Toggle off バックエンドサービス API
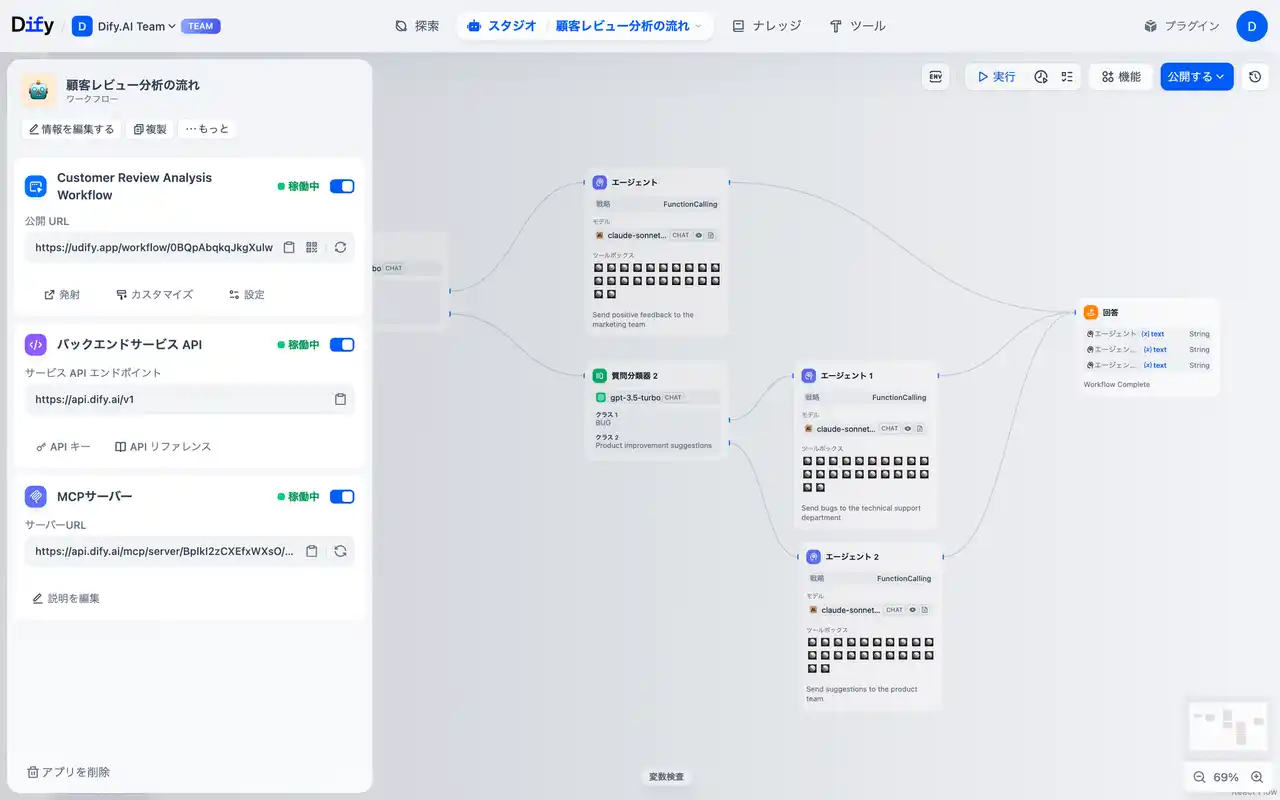This screenshot has height=800, width=1280. click(342, 345)
